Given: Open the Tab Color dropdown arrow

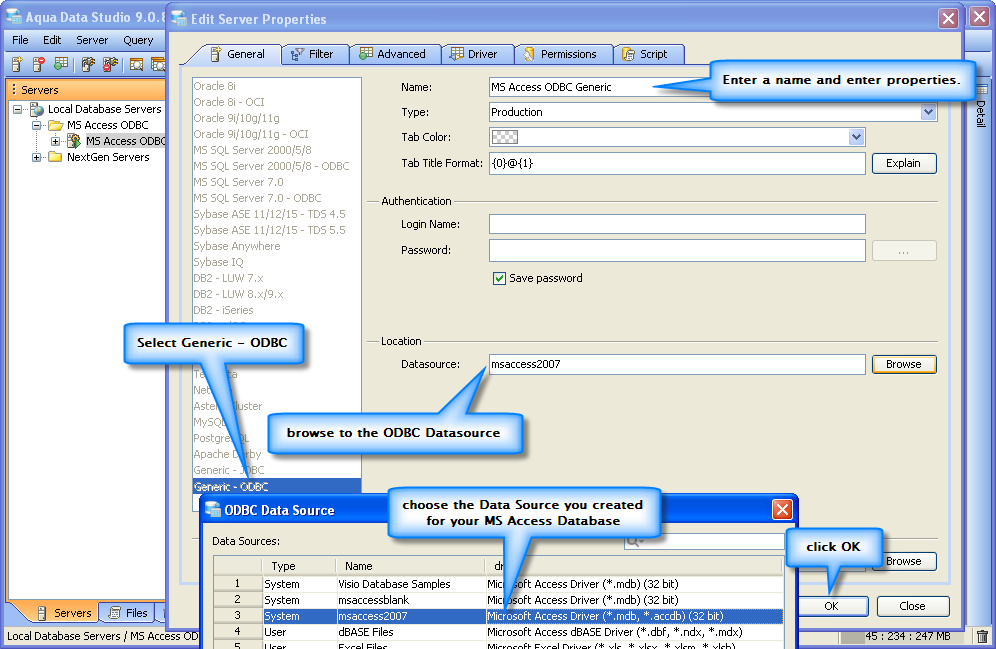Looking at the screenshot, I should point(856,137).
